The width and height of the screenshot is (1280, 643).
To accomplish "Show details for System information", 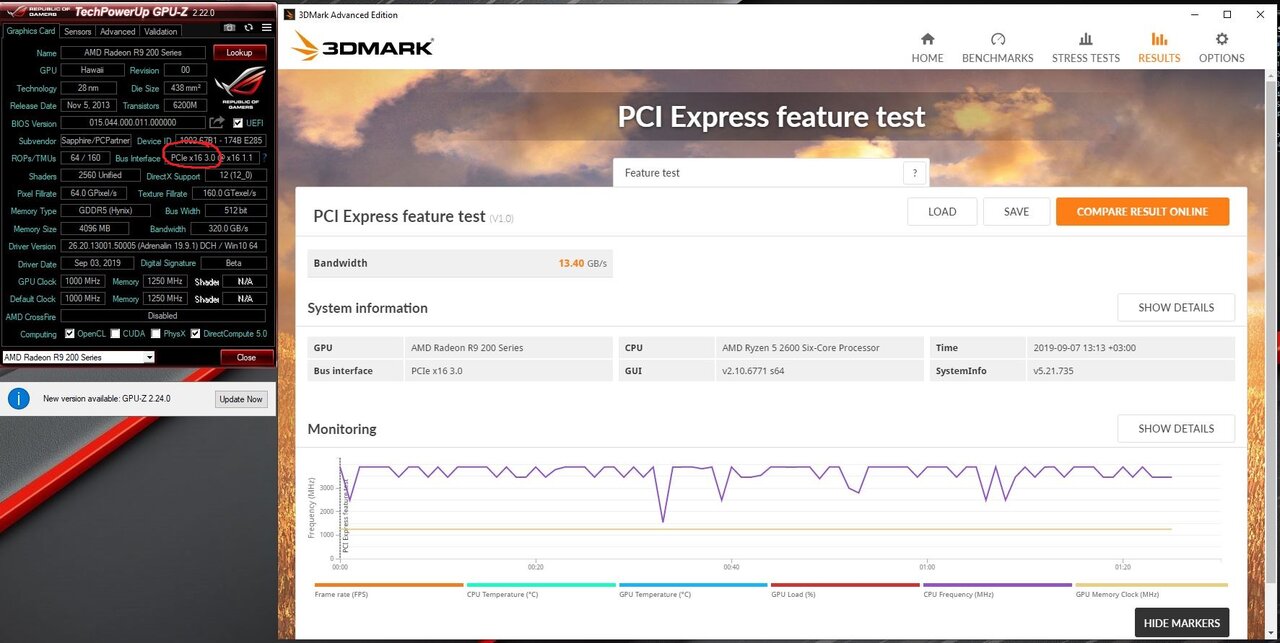I will (1176, 307).
